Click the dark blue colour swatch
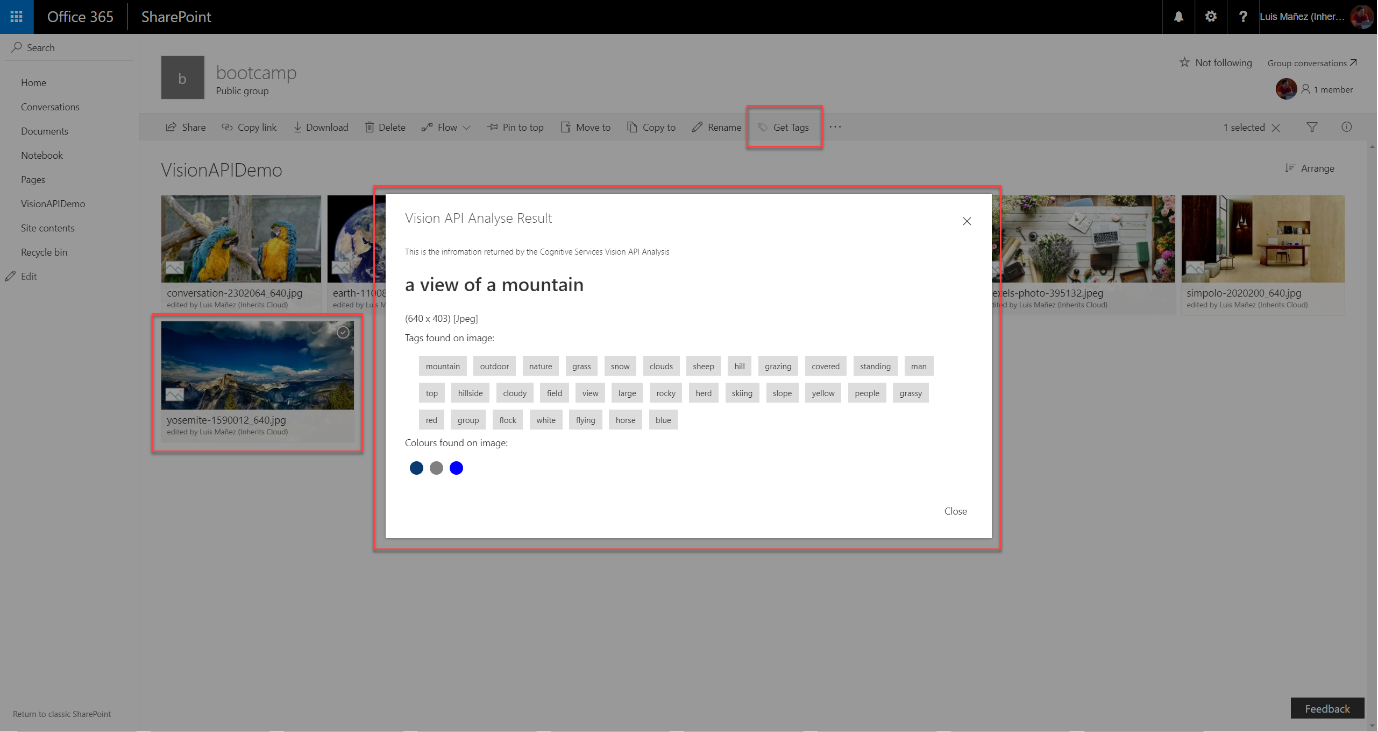 (x=416, y=467)
